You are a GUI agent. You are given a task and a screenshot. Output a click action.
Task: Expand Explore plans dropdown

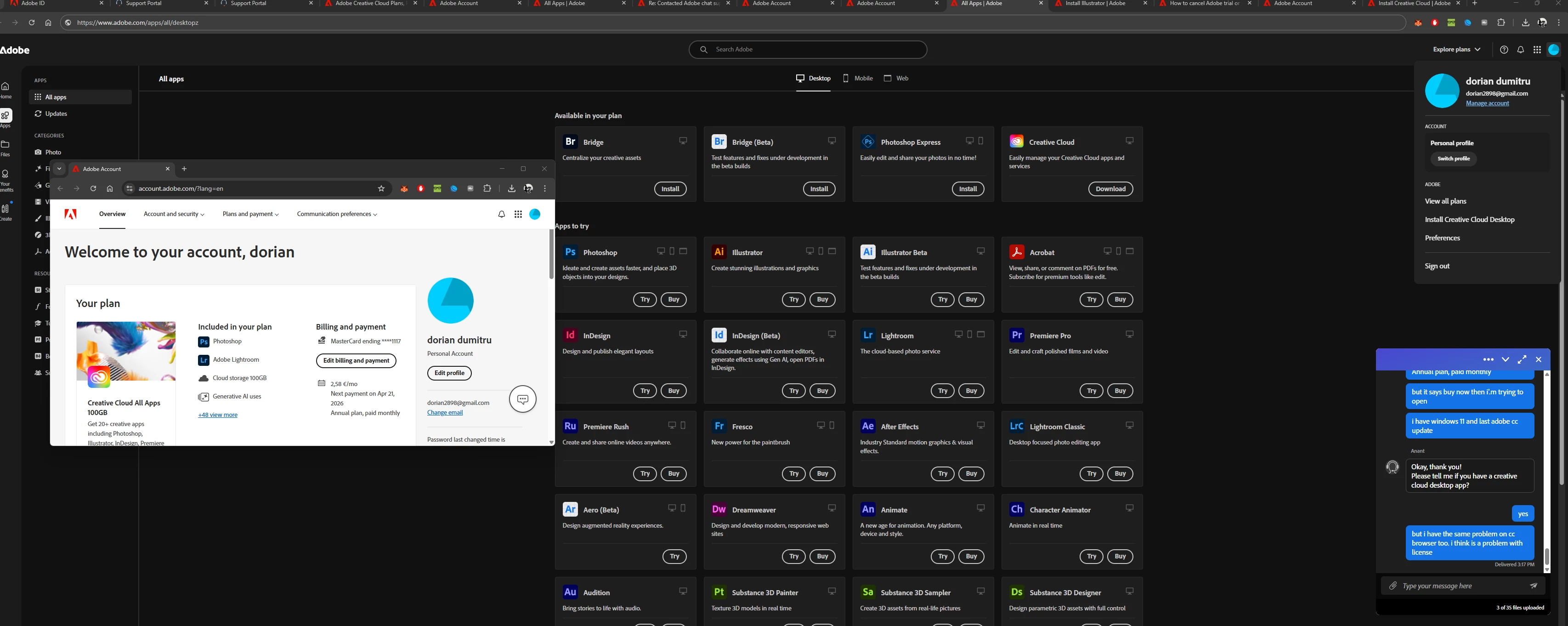click(1456, 49)
